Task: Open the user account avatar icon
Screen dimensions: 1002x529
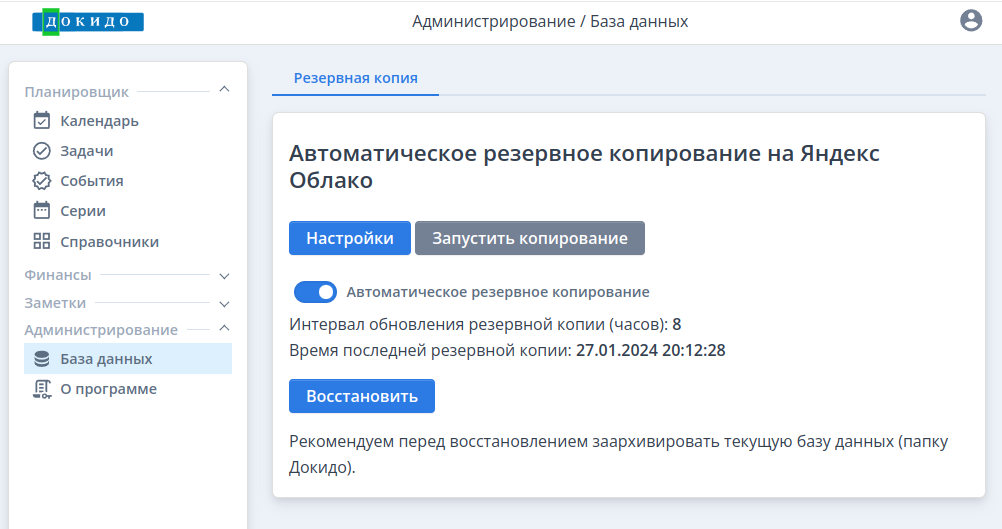Action: 971,21
